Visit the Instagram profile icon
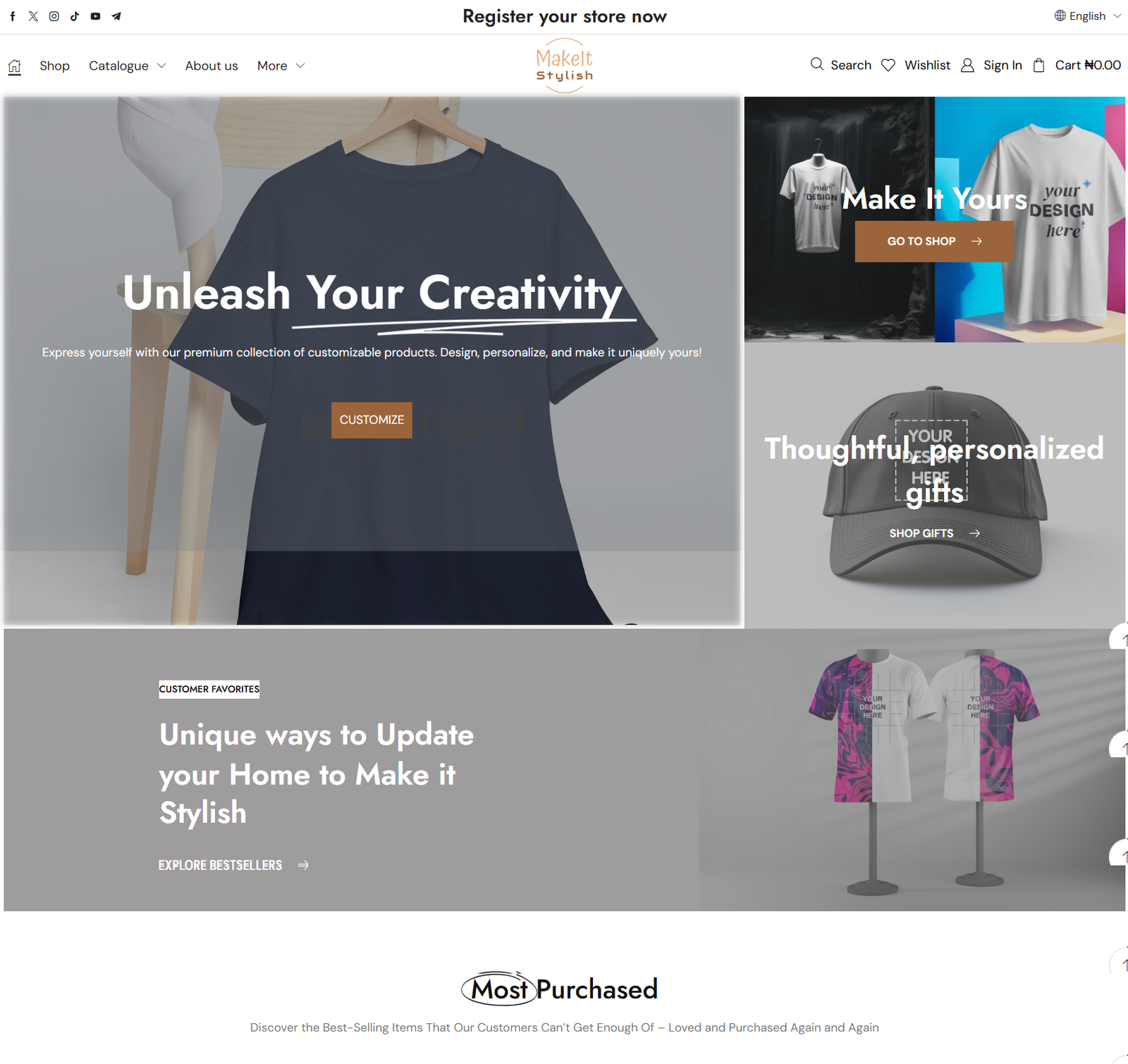The height and width of the screenshot is (1064, 1128). pos(54,16)
